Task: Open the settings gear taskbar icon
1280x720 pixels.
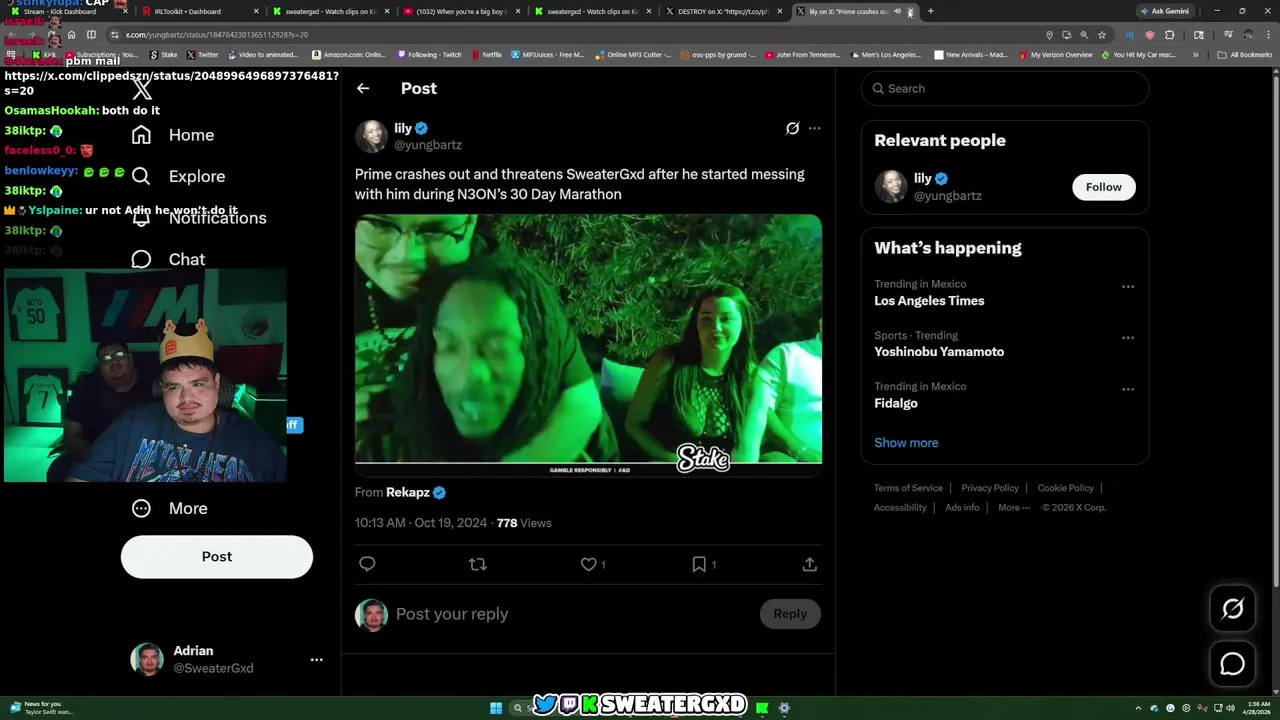Action: click(x=784, y=708)
